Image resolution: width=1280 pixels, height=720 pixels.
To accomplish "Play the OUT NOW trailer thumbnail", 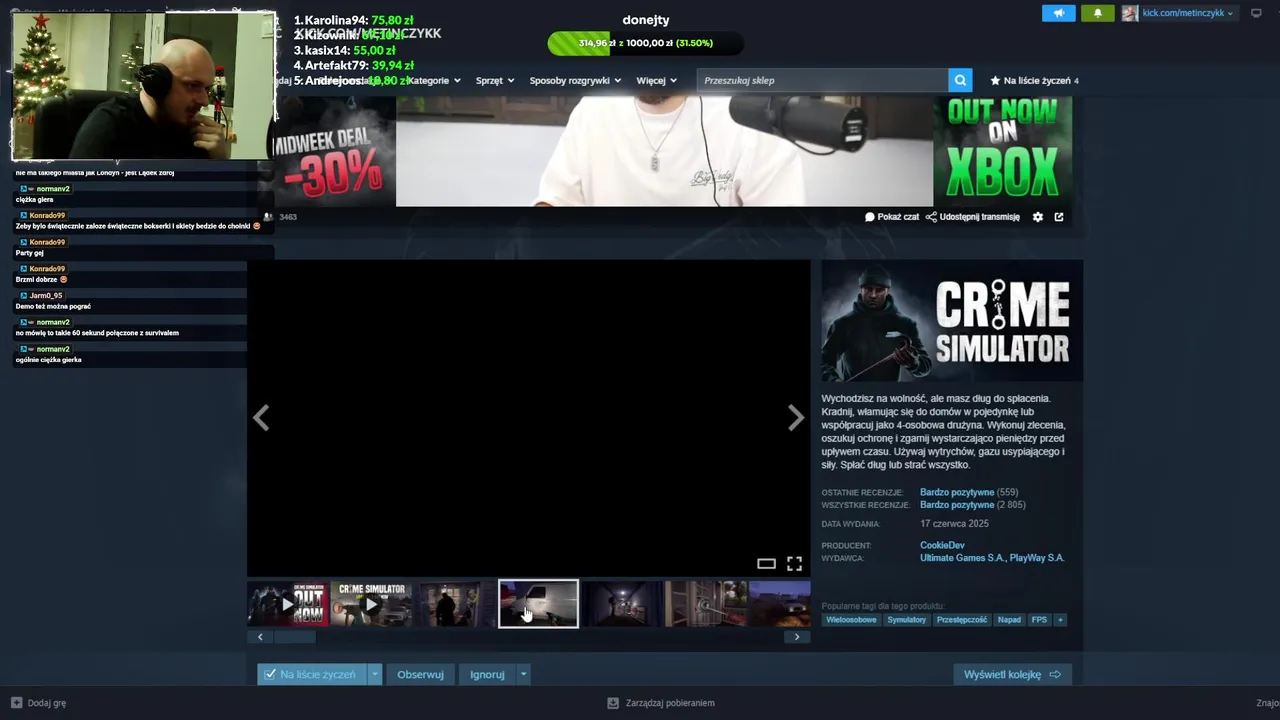I will 288,604.
